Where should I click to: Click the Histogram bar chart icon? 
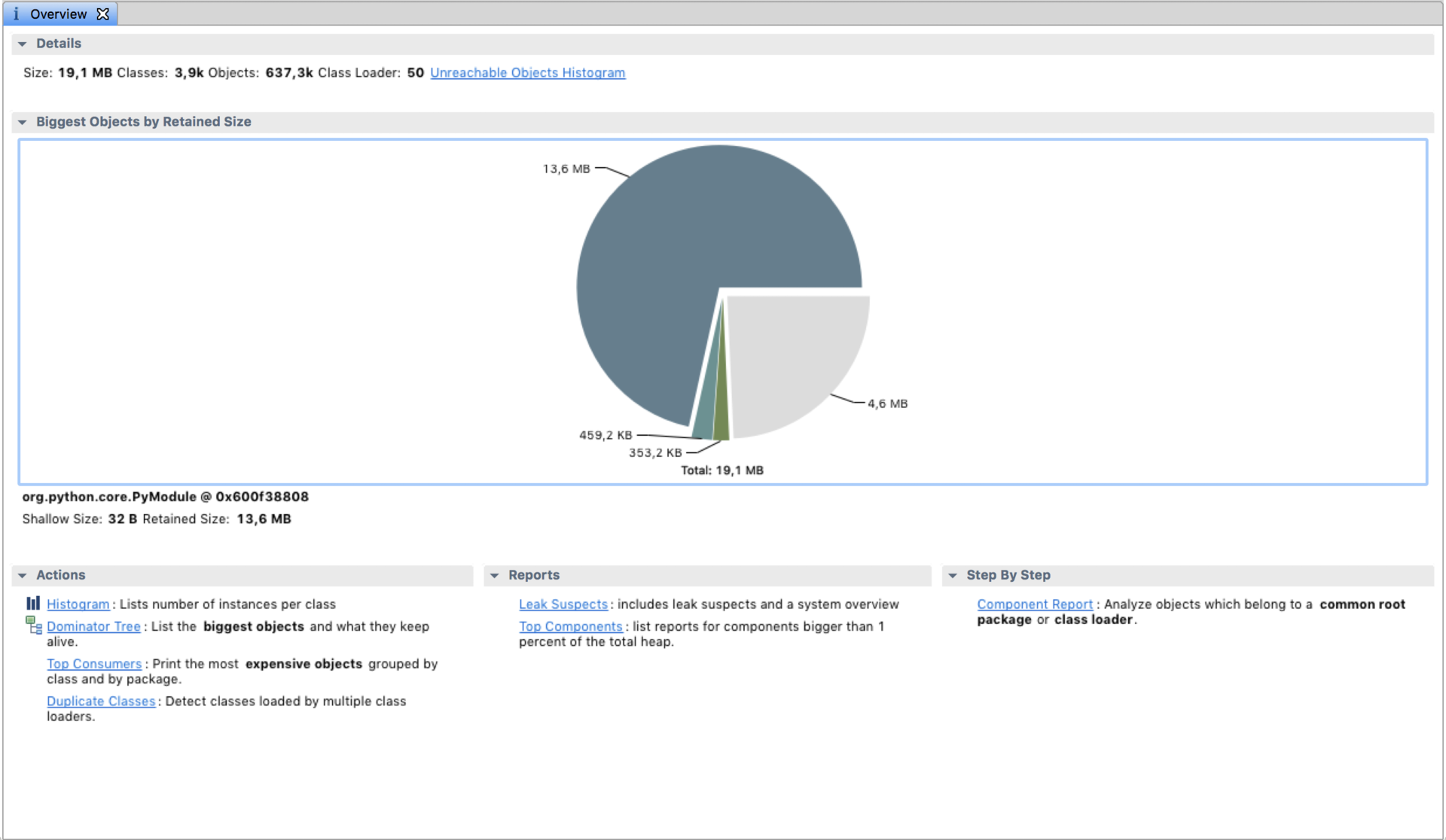pos(33,604)
